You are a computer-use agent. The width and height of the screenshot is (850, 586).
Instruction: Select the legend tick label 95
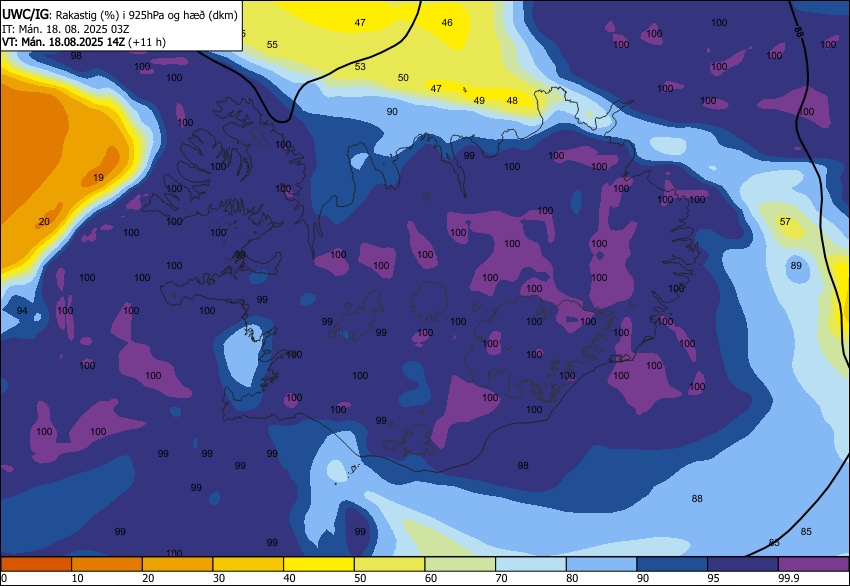tap(714, 578)
